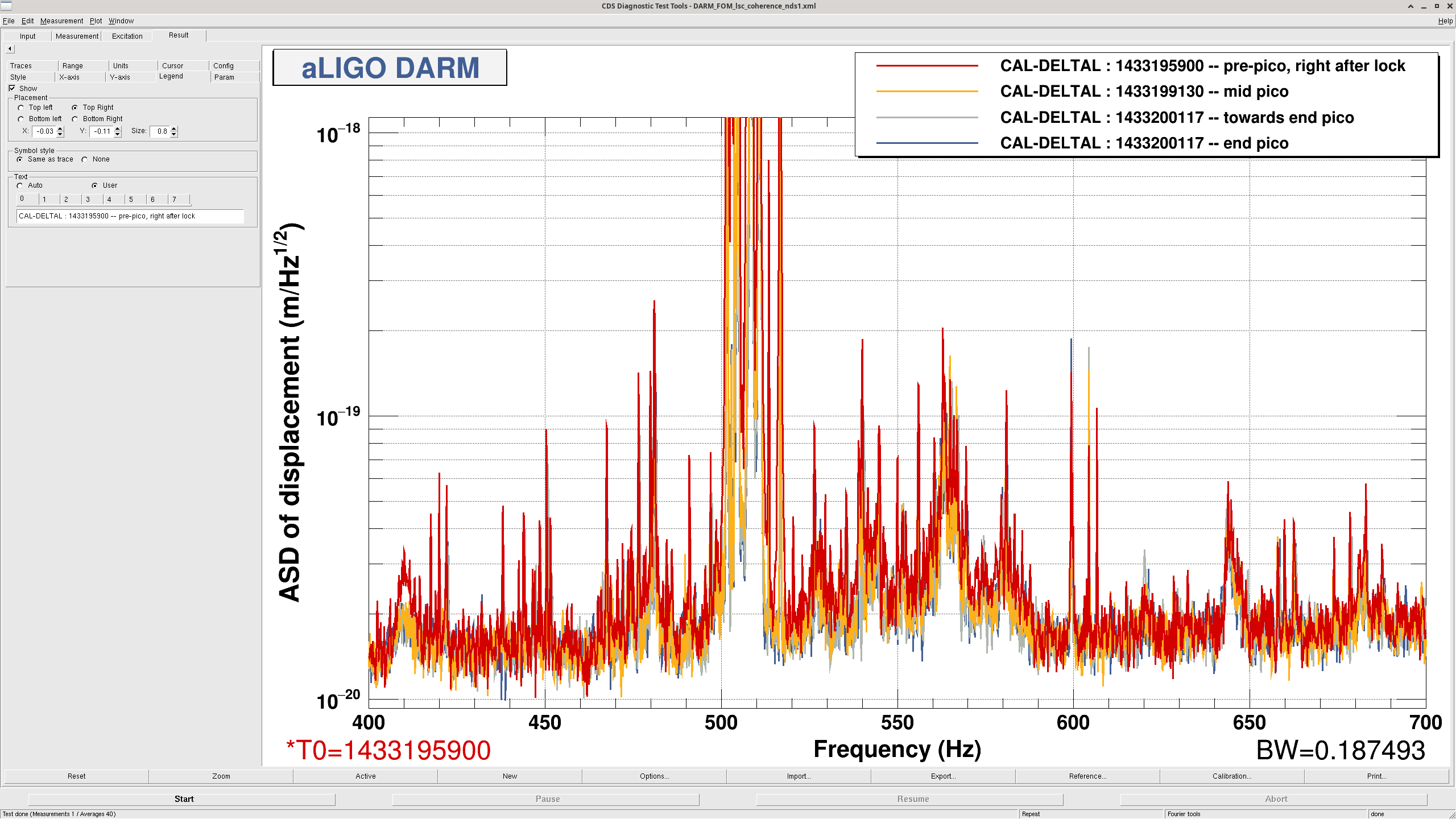Click the aLIGO DARM plot title

(390, 68)
